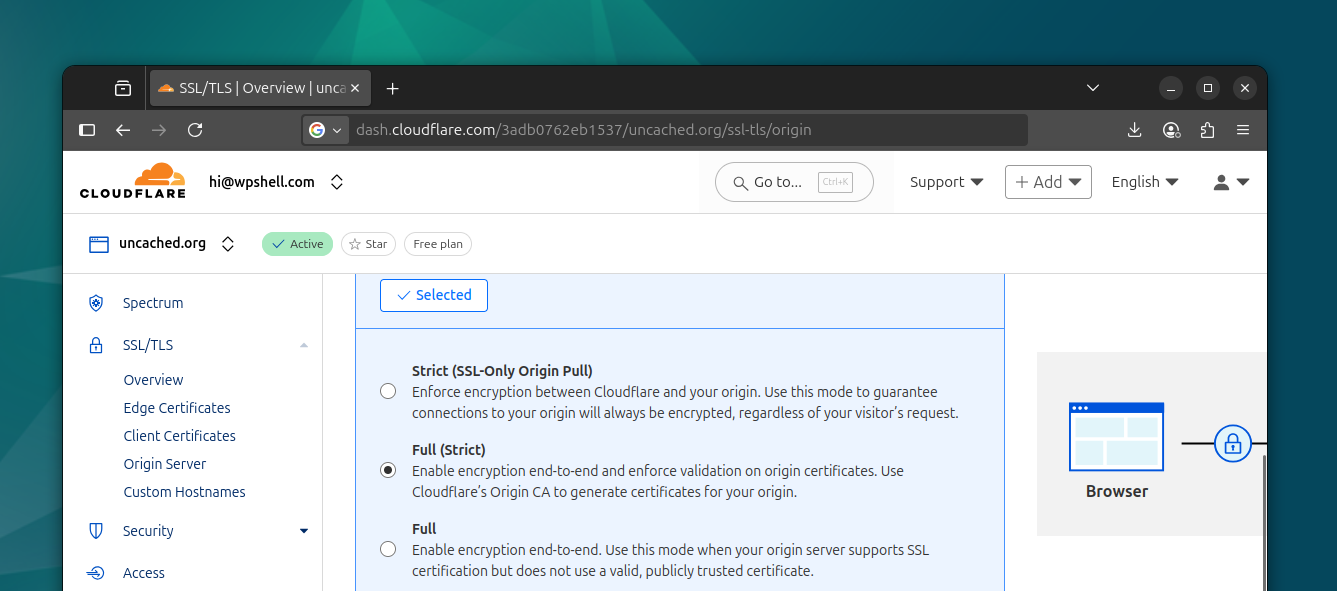Click the "Full (Strict)" heading text

pyautogui.click(x=449, y=450)
